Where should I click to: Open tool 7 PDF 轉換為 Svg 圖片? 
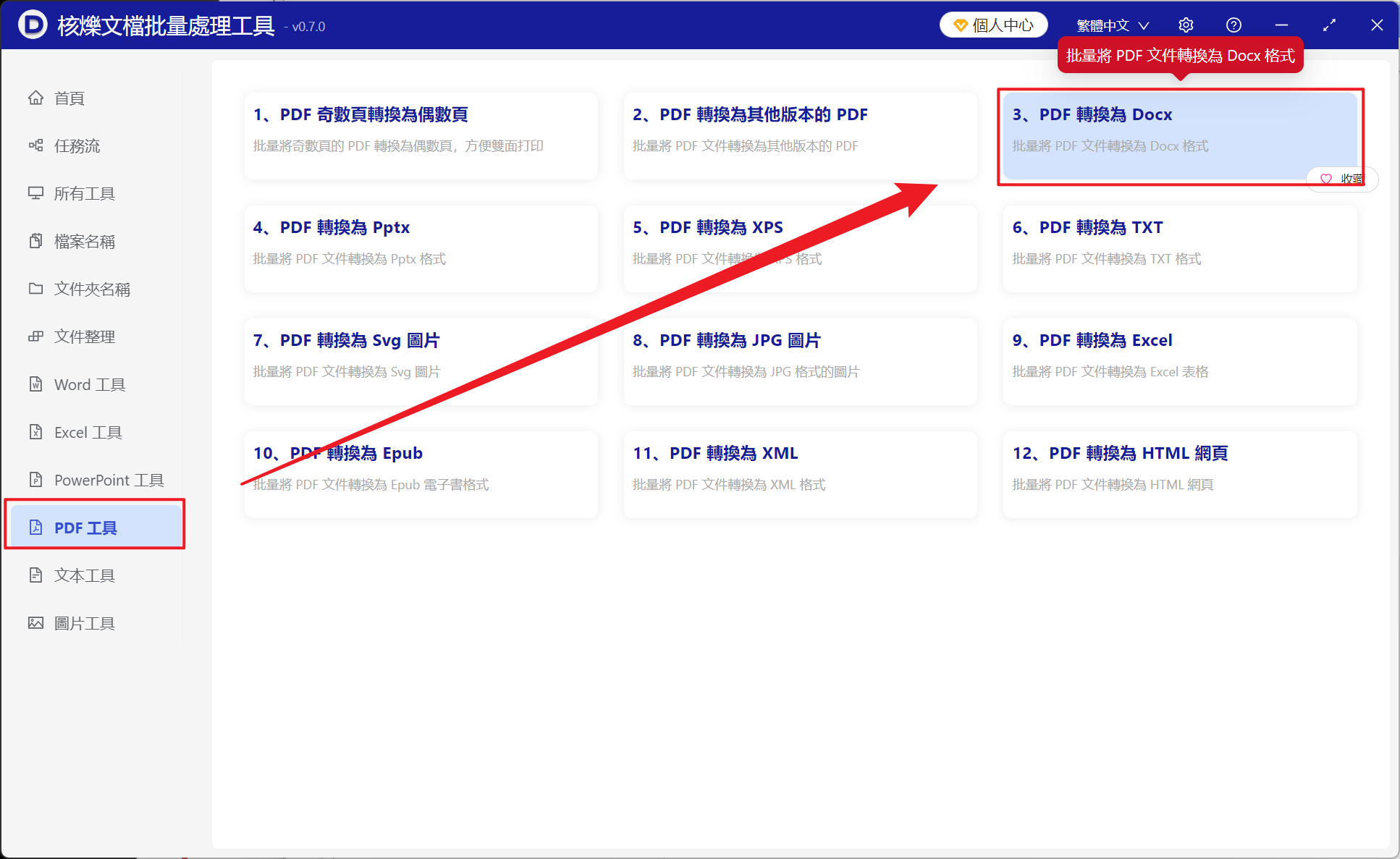point(421,361)
